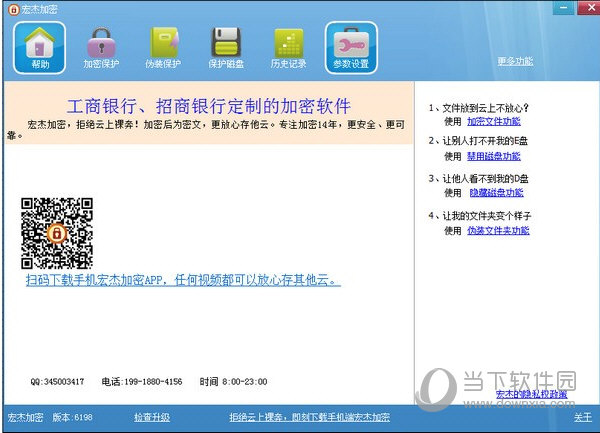Click the text 3、让他人看不到我的D盘

click(x=479, y=178)
